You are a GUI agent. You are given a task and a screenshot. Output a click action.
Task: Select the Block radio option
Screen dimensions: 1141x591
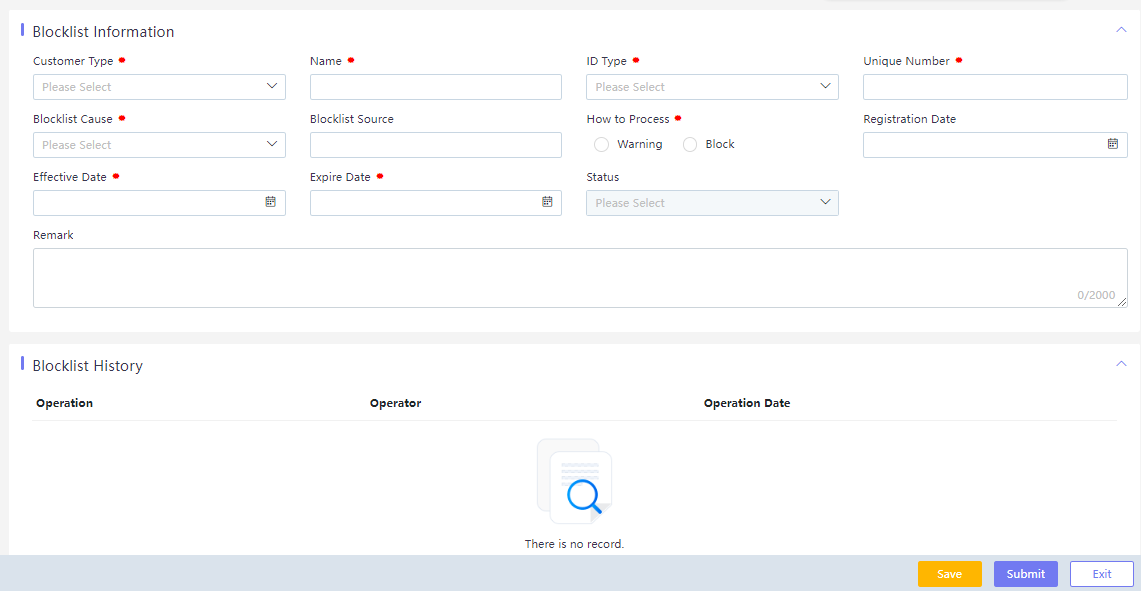[690, 145]
